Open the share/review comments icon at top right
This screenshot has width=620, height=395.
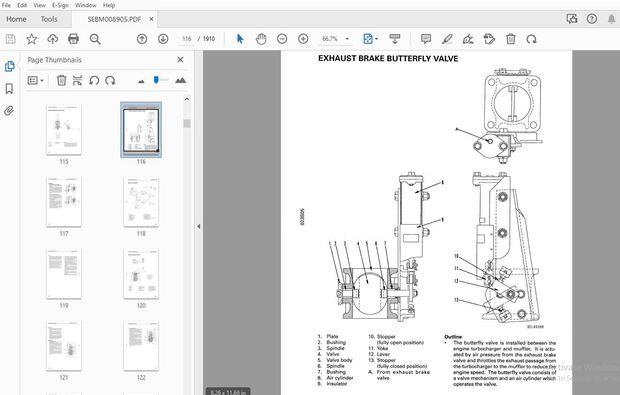pyautogui.click(x=572, y=19)
